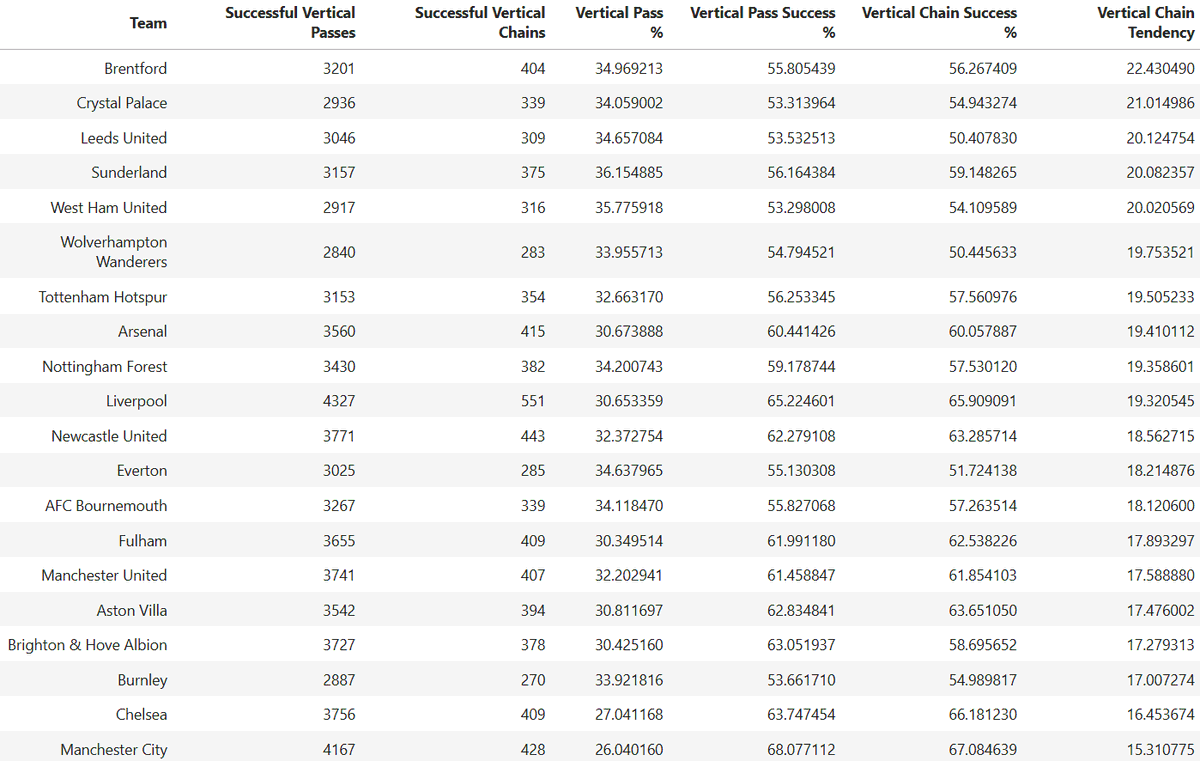This screenshot has height=761, width=1200.
Task: Select the AFC Bournemouth team cell
Action: click(x=106, y=506)
